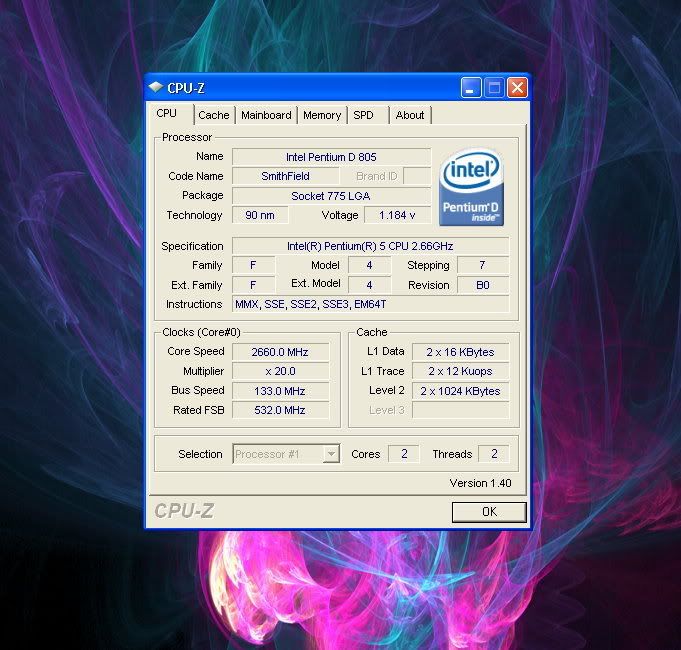Select the CPU tab
The width and height of the screenshot is (681, 650).
(170, 114)
